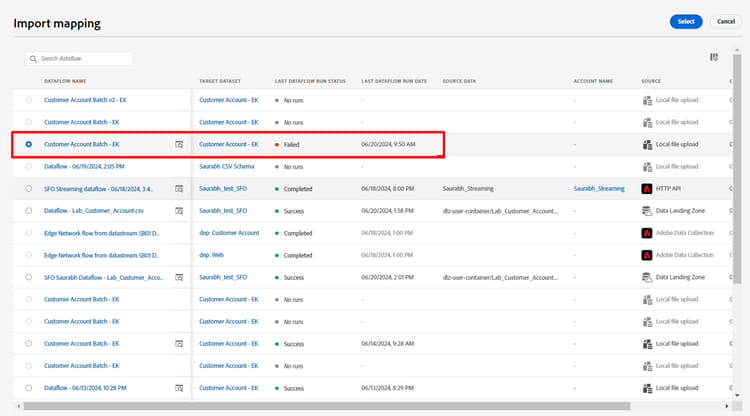
Task: Click the magnifier icon in the search box
Action: point(33,59)
